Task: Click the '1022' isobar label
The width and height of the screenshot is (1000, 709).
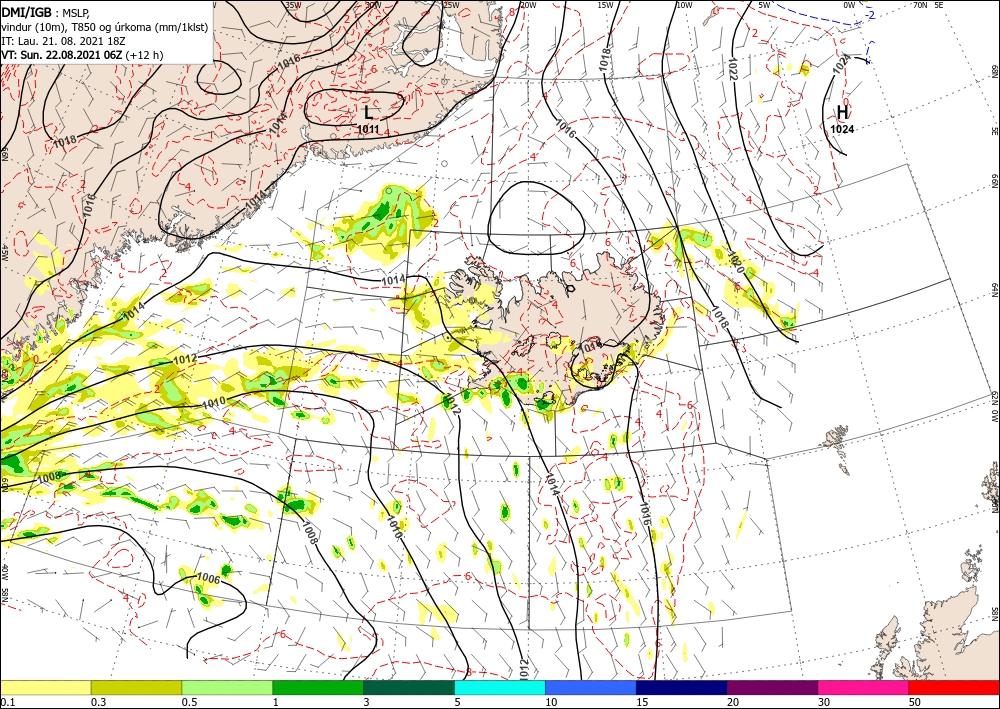Action: tap(732, 68)
